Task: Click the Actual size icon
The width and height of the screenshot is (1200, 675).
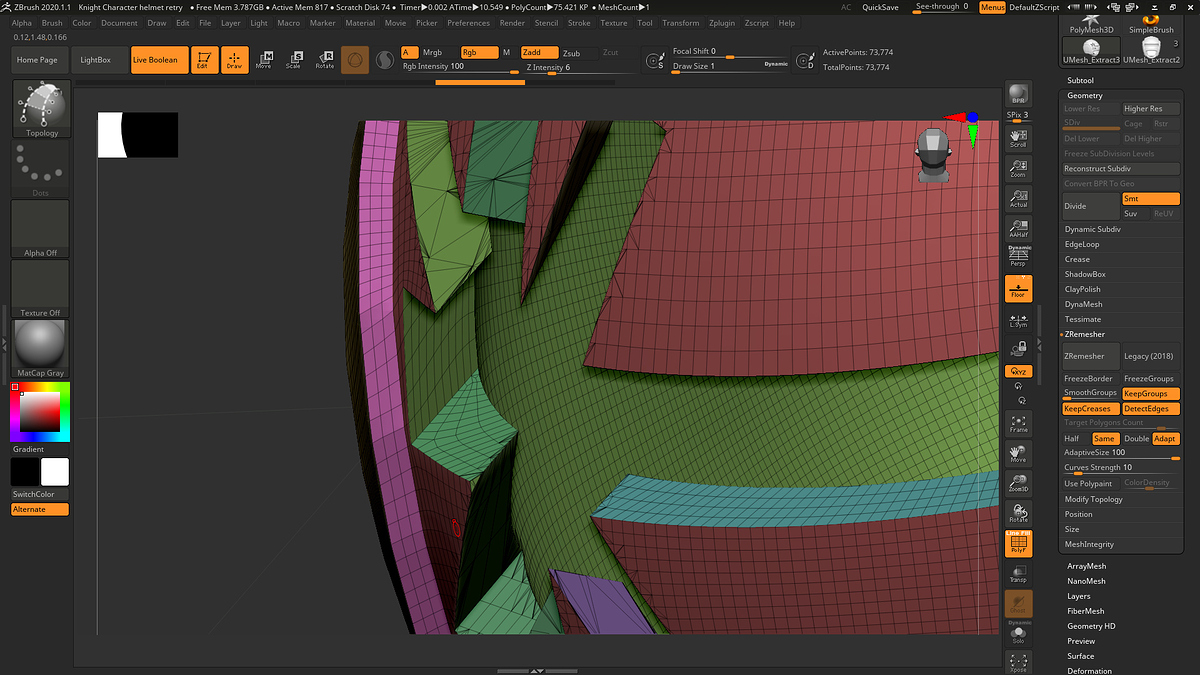Action: (1018, 198)
